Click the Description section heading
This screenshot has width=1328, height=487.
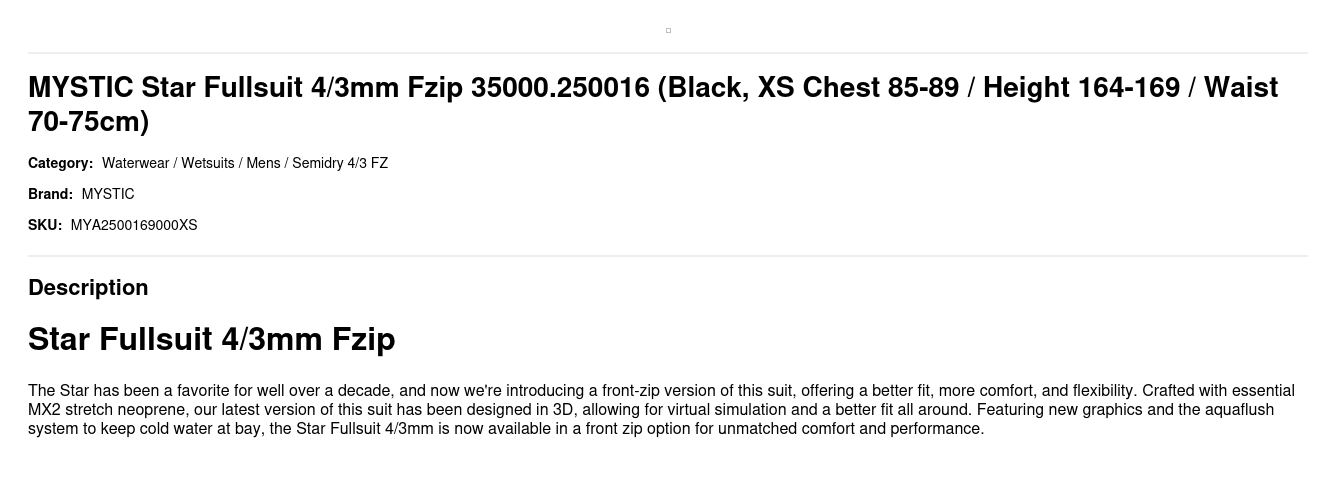click(88, 287)
